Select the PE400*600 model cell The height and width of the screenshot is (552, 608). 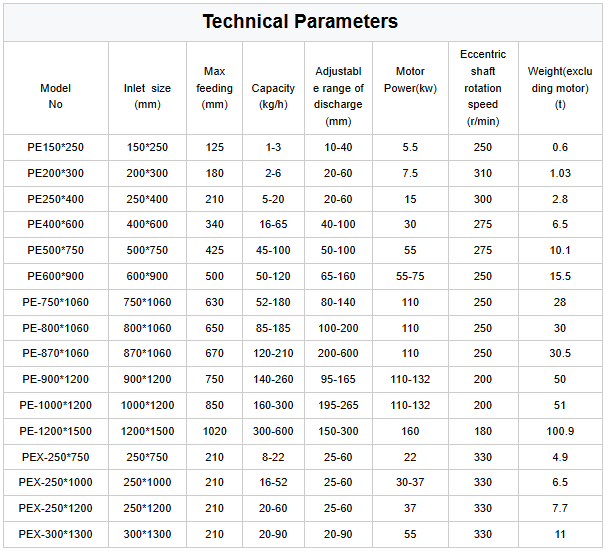pos(56,225)
